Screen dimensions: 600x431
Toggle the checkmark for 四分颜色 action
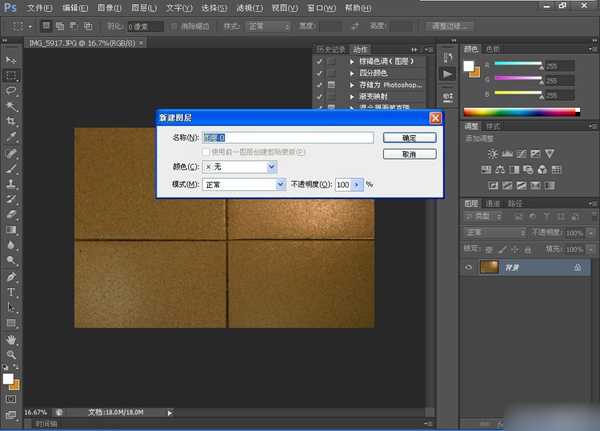click(319, 73)
